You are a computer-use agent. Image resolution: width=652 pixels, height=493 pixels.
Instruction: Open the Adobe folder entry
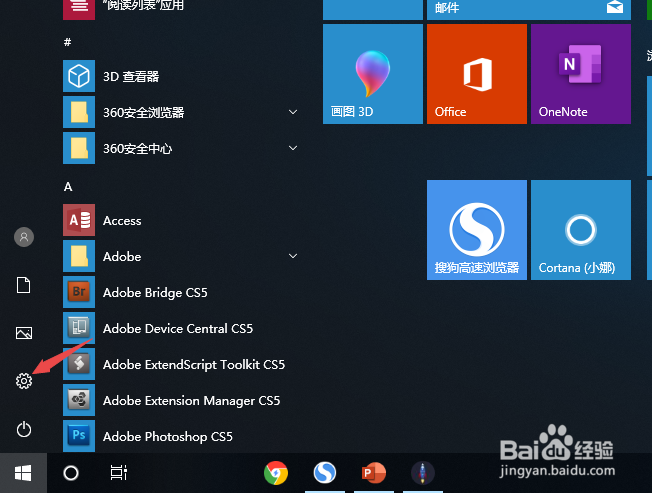tap(181, 256)
